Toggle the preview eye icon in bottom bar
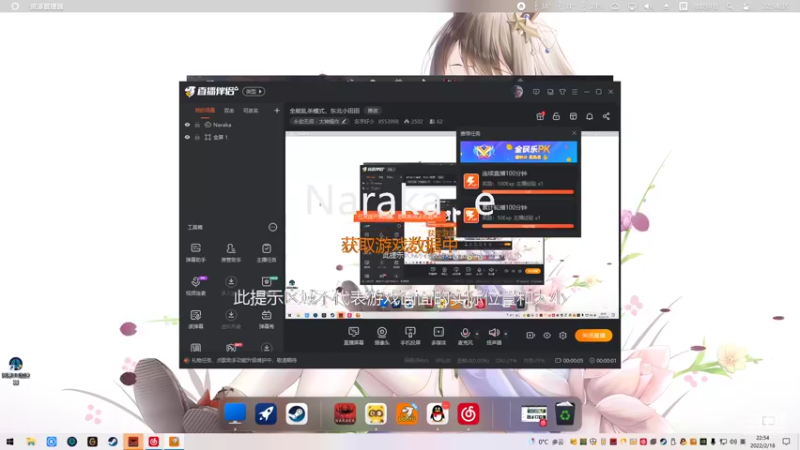Screen dimensions: 800x450 (546, 335)
